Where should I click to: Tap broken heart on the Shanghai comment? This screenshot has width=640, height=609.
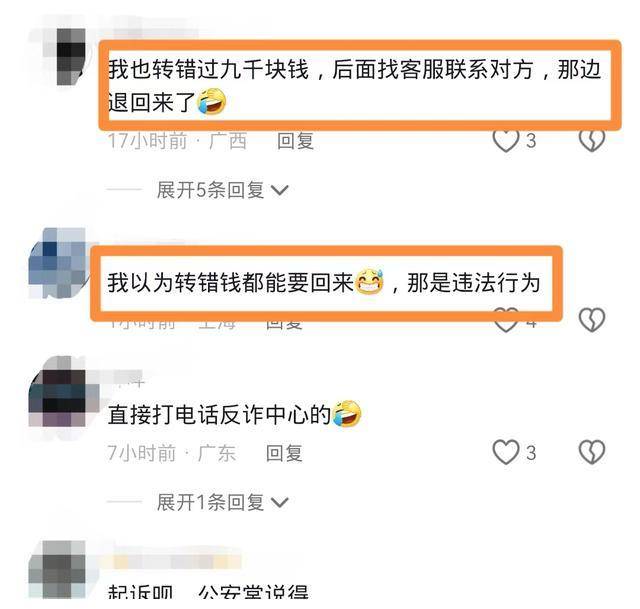(592, 319)
